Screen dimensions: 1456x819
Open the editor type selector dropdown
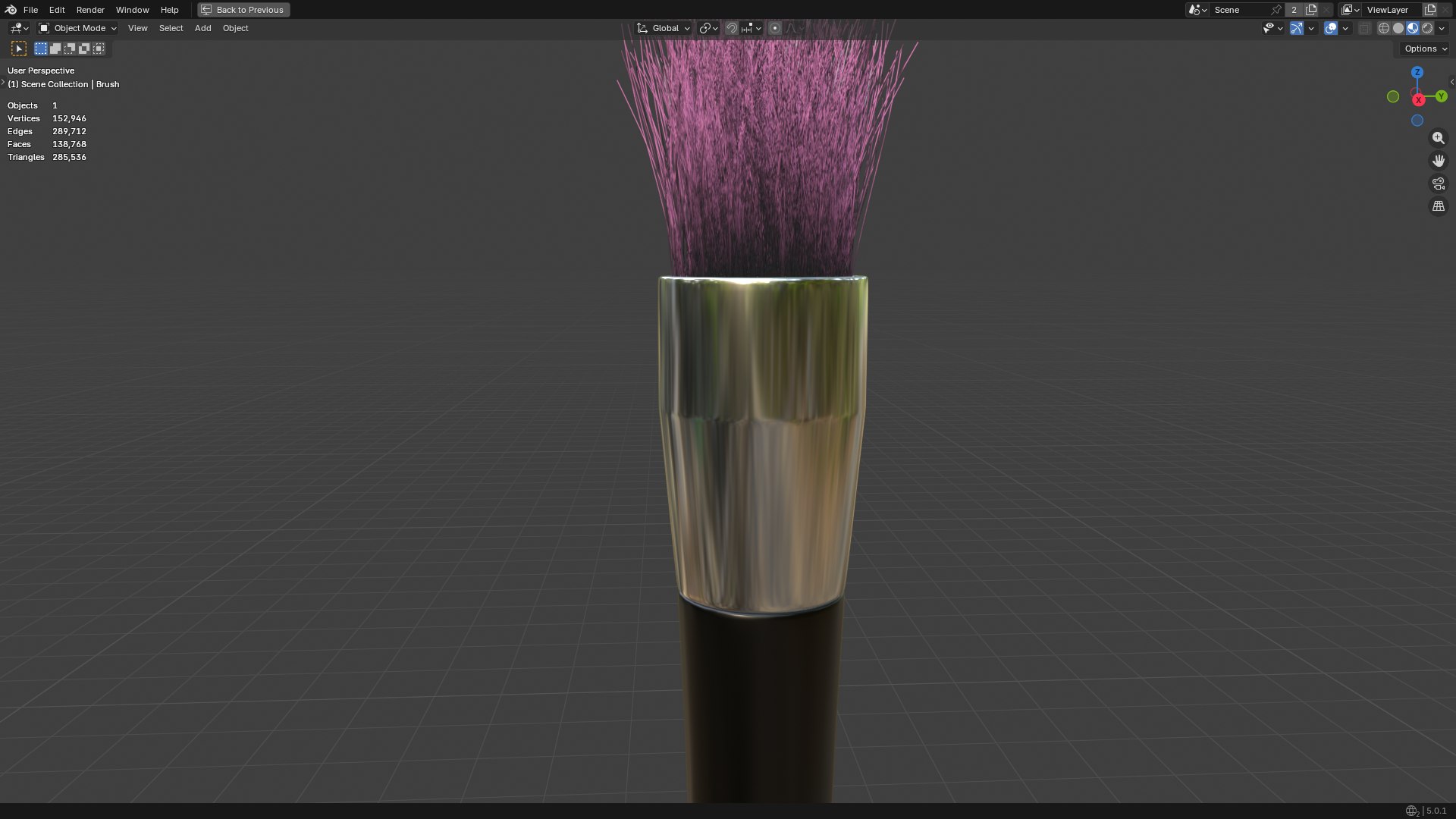19,28
